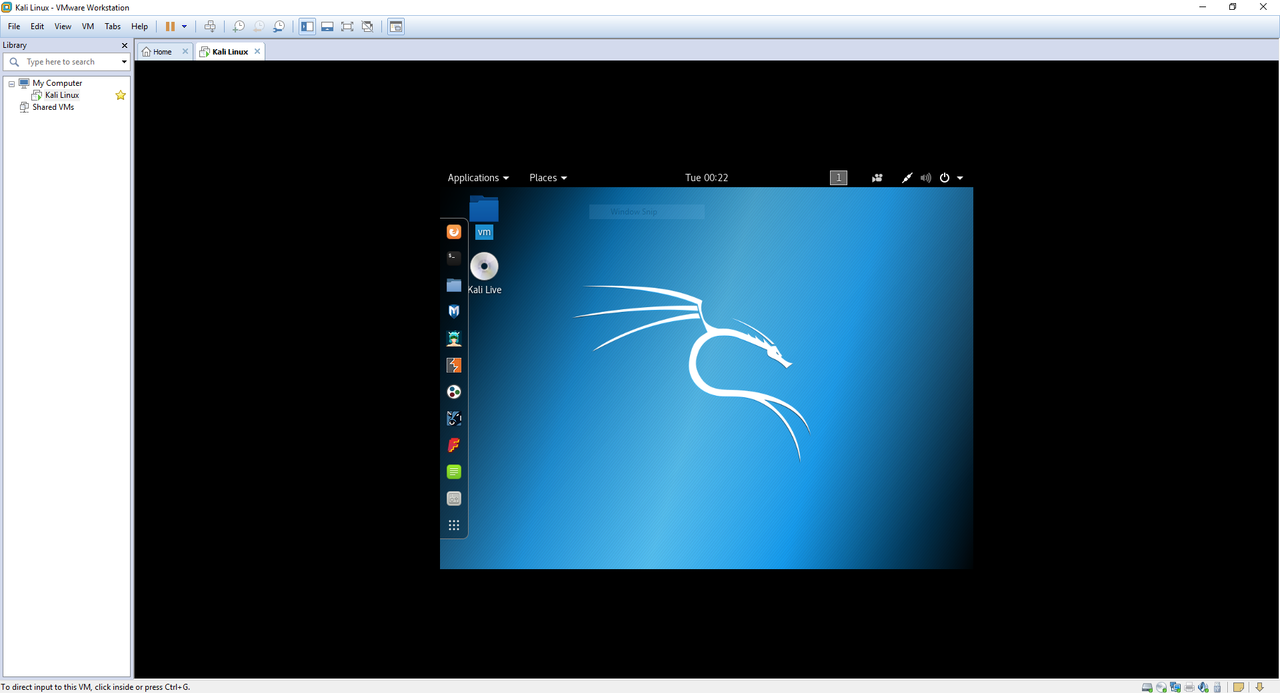Click the volume speaker icon in Kali top bar

(926, 178)
